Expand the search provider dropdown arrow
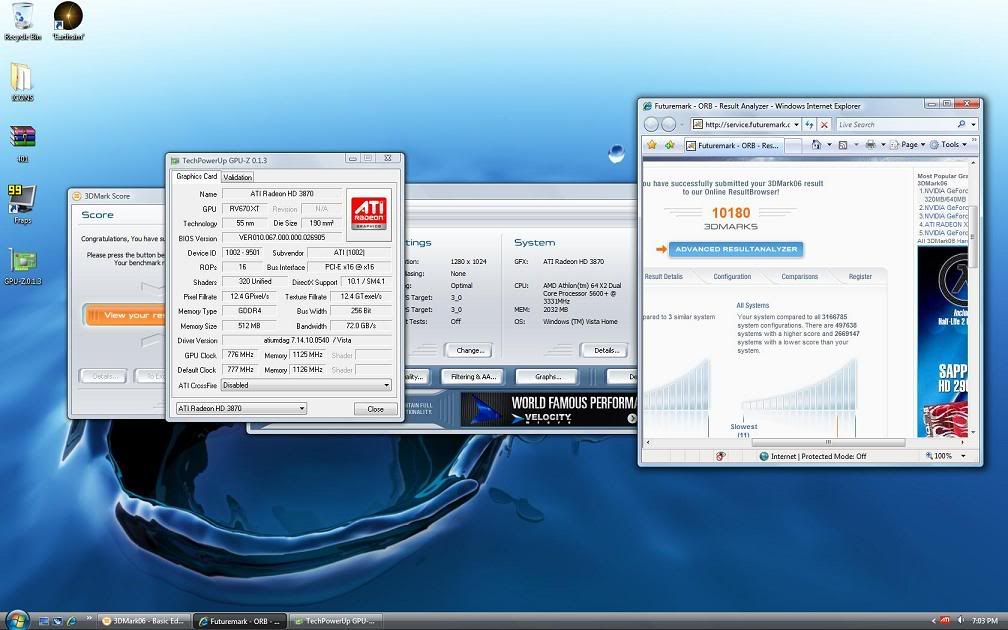Image resolution: width=1008 pixels, height=630 pixels. (973, 124)
